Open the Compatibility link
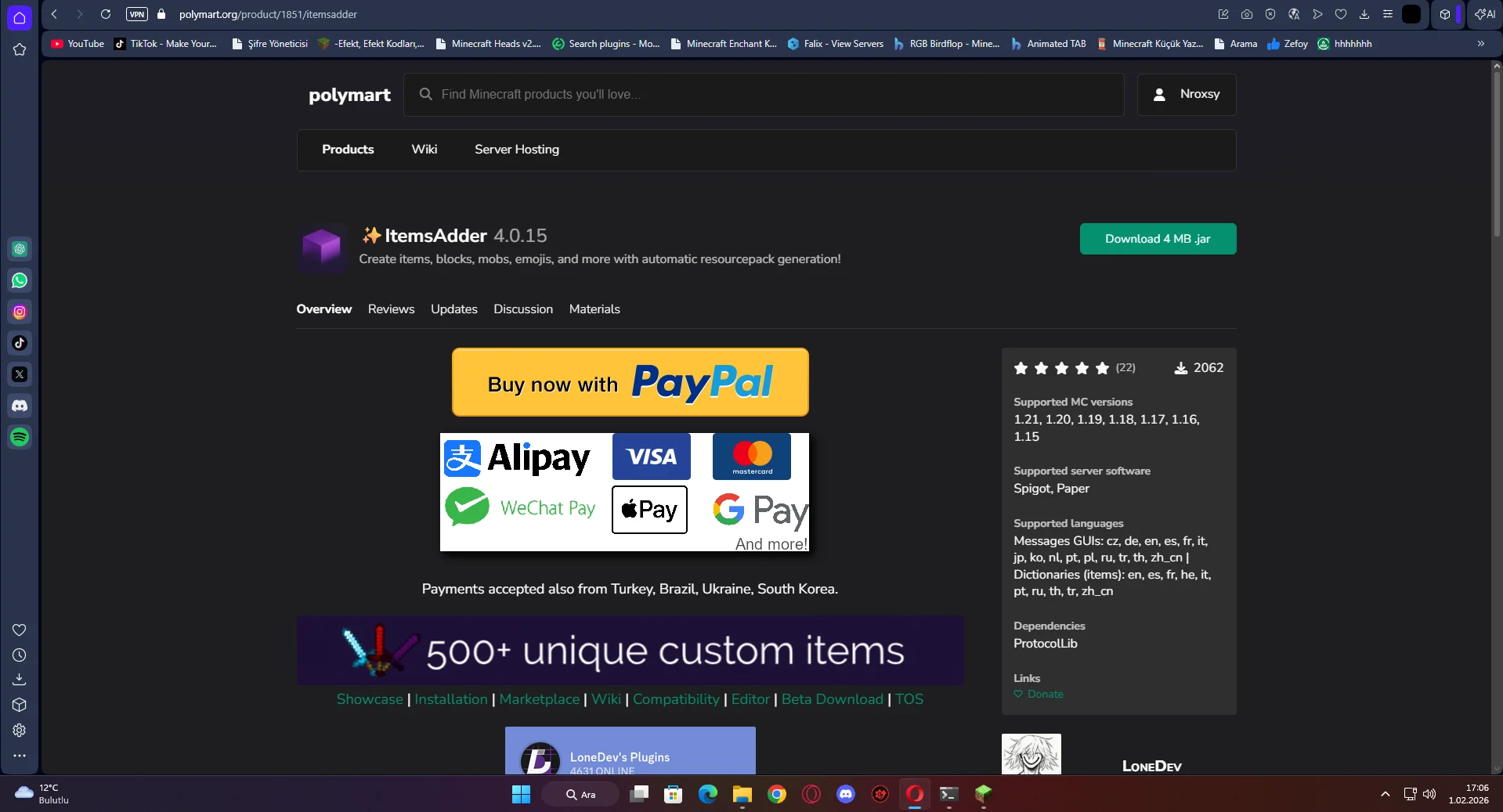The image size is (1503, 812). pyautogui.click(x=676, y=699)
